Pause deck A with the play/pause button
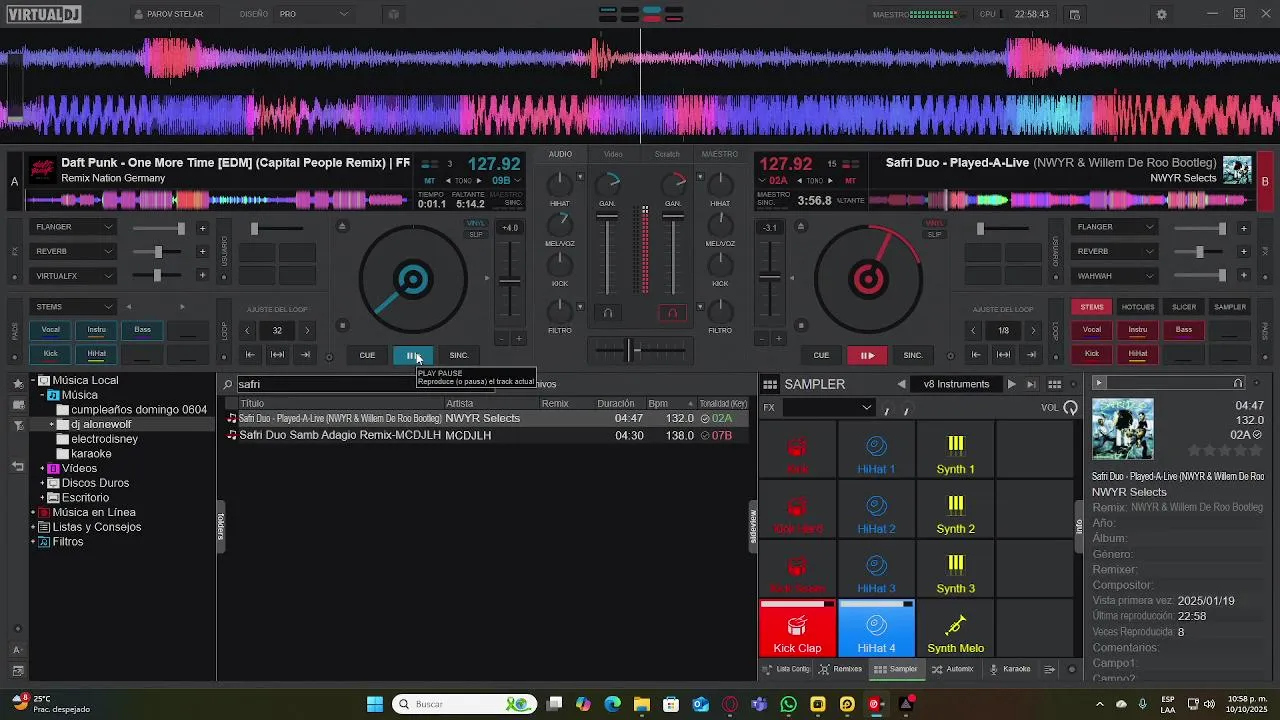The height and width of the screenshot is (720, 1280). (x=413, y=355)
